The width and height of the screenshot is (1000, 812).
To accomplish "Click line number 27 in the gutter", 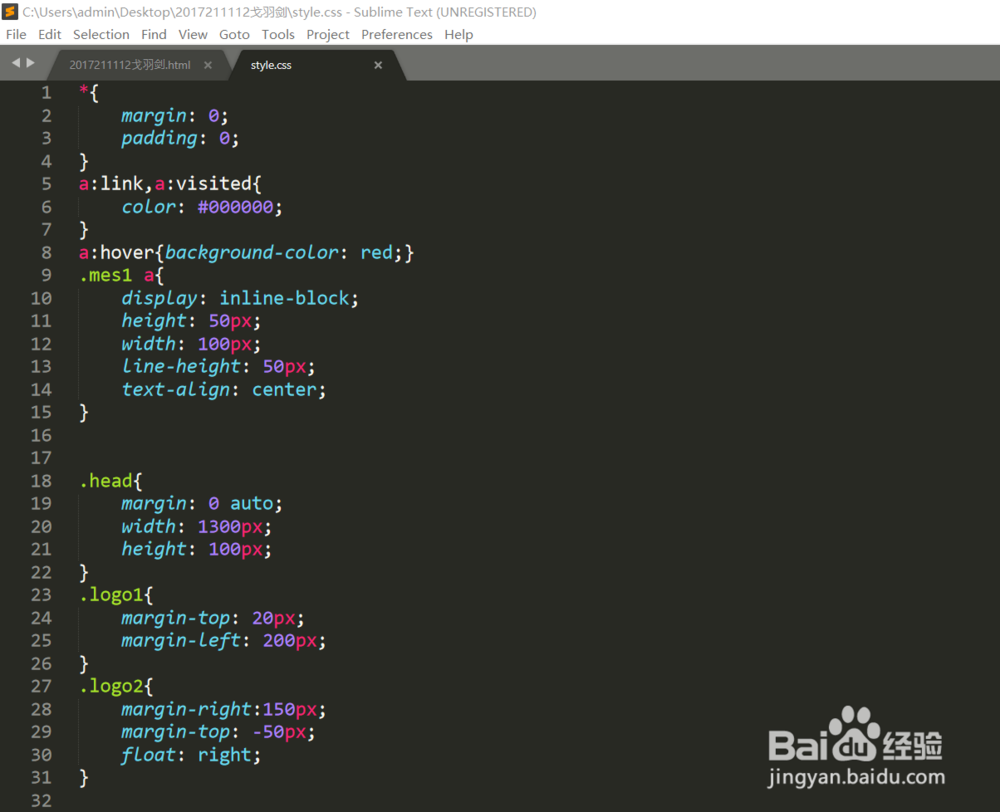I will click(41, 686).
